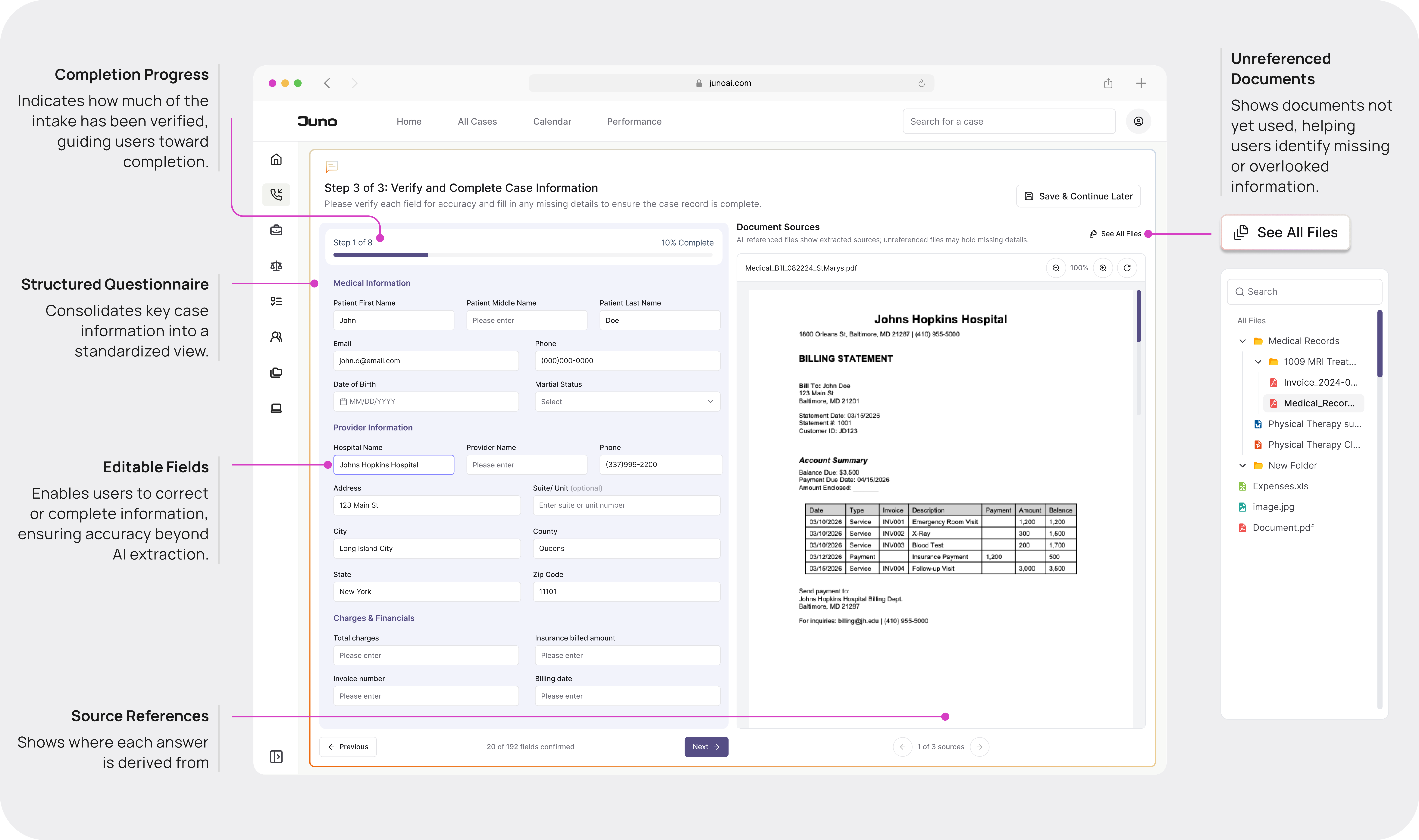Click the scales of justice sidebar icon
1419x840 pixels.
[x=276, y=266]
